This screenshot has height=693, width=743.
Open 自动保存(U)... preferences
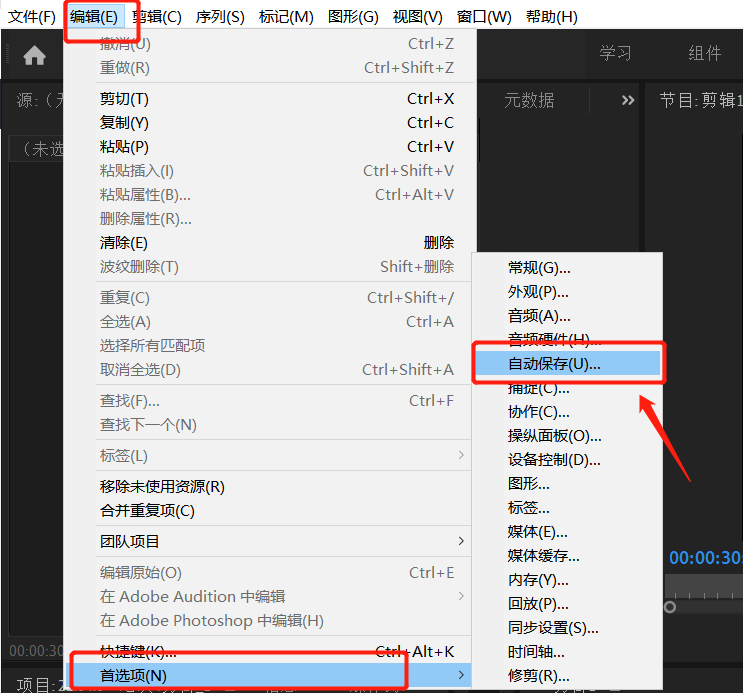(567, 364)
